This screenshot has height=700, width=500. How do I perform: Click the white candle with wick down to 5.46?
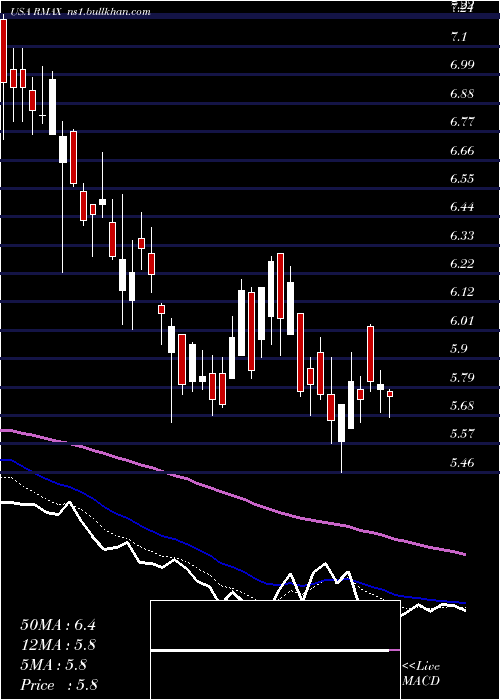[342, 423]
